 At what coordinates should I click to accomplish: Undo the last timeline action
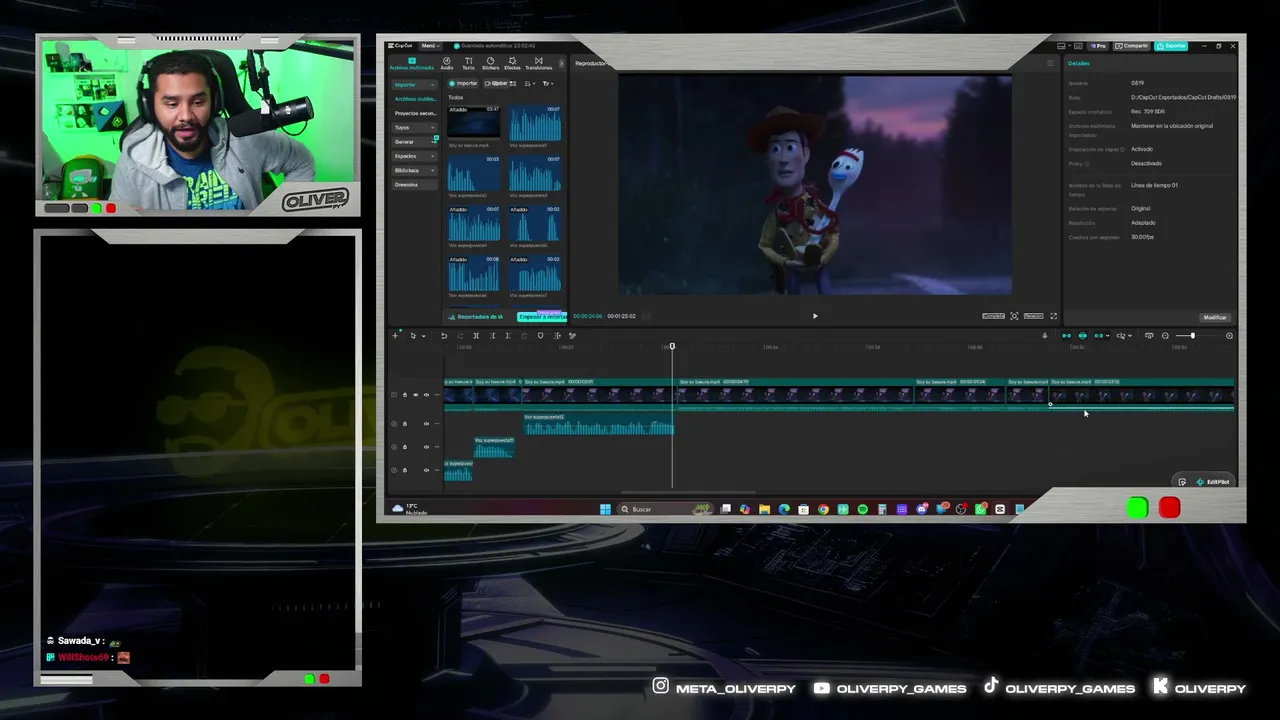[444, 336]
